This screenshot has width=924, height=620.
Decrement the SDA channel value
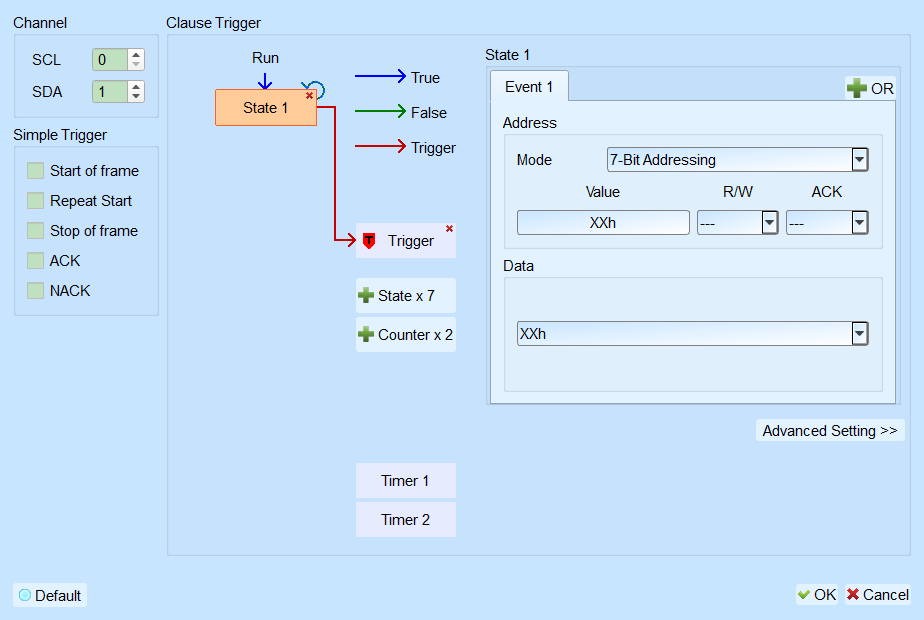[x=136, y=96]
